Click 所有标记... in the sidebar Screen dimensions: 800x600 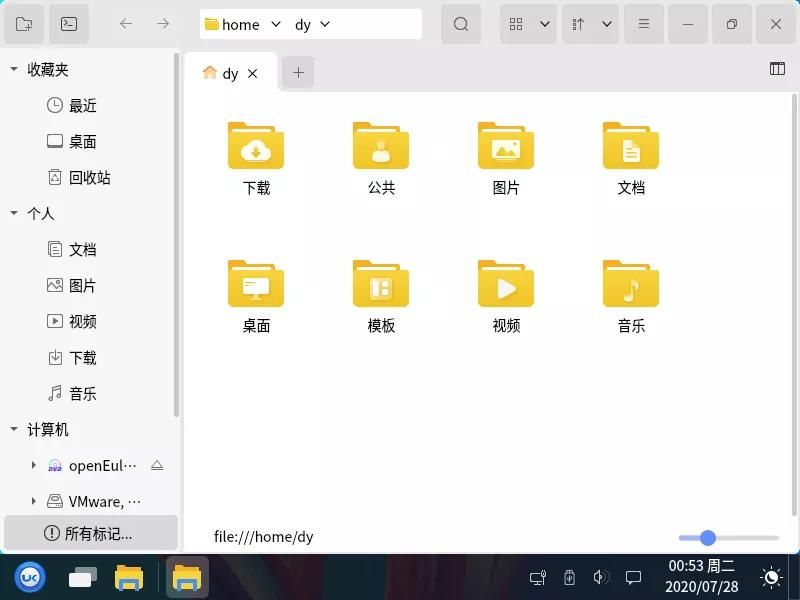coord(91,533)
